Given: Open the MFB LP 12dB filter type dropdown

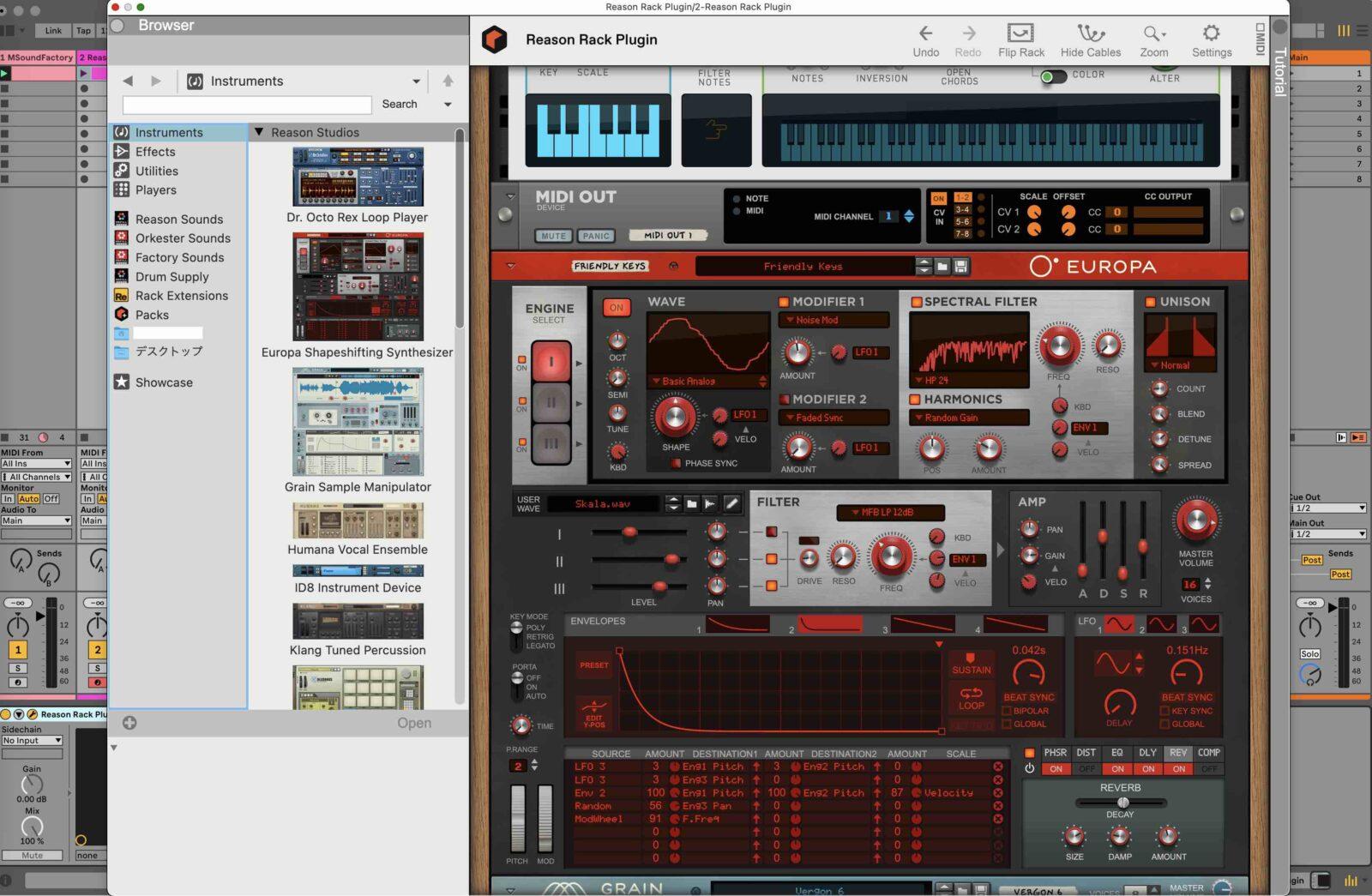Looking at the screenshot, I should 890,513.
